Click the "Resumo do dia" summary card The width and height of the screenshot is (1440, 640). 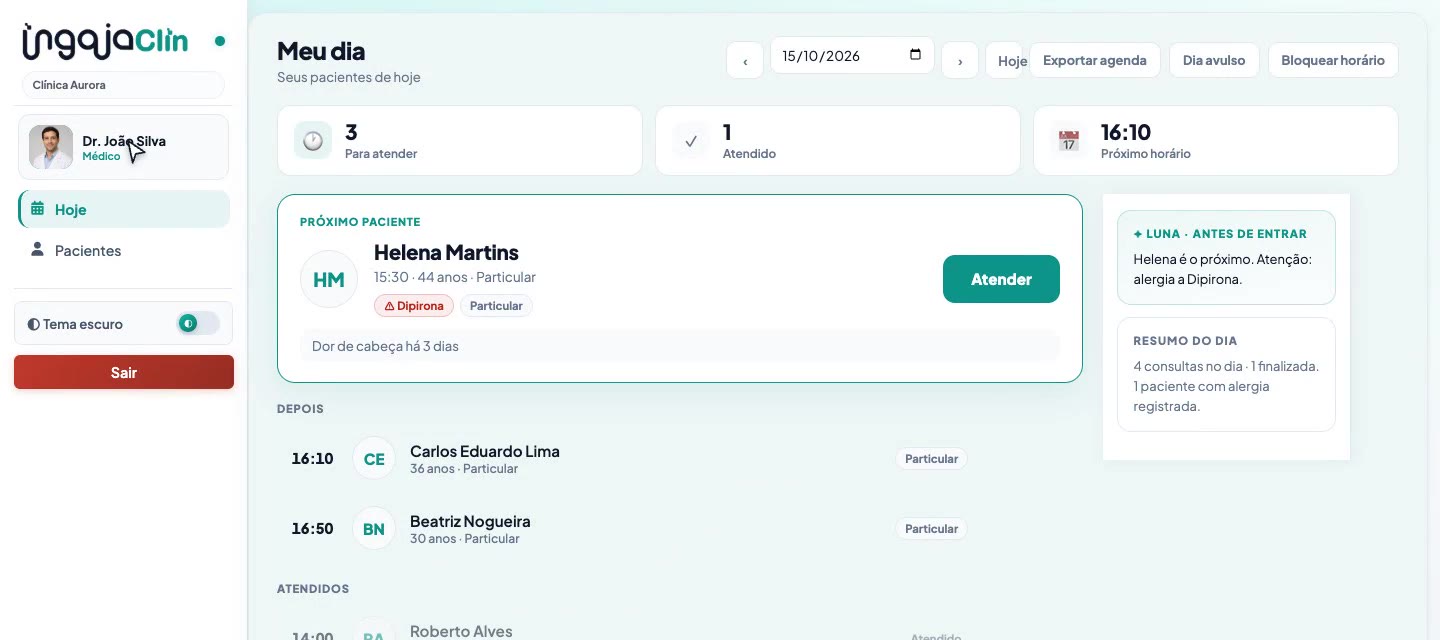(x=1226, y=374)
